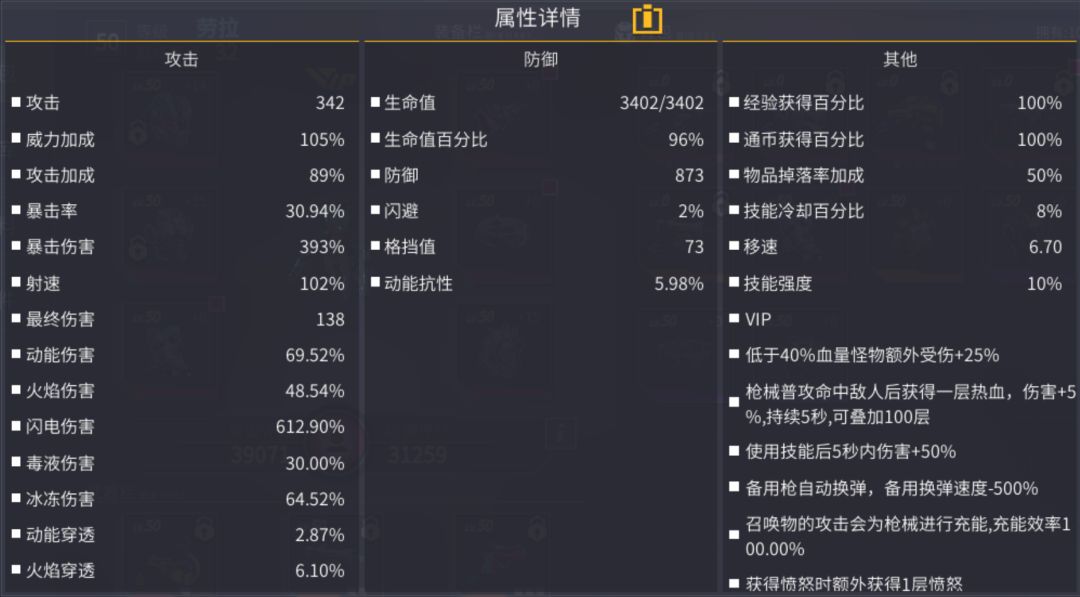1080x597 pixels.
Task: Click the 火焰穿透 stat label
Action: (60, 571)
